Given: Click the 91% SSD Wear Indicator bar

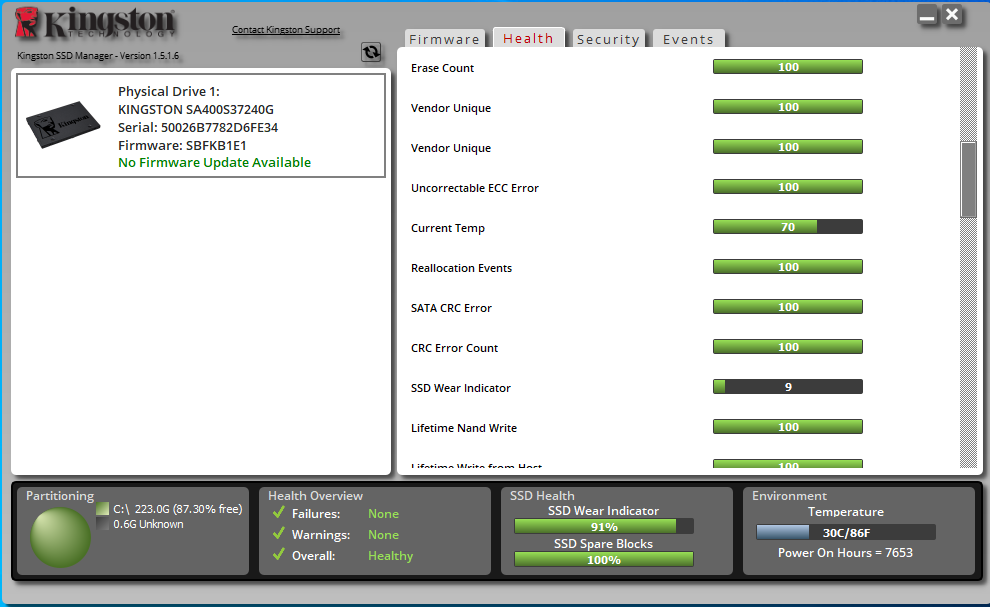Looking at the screenshot, I should [604, 526].
